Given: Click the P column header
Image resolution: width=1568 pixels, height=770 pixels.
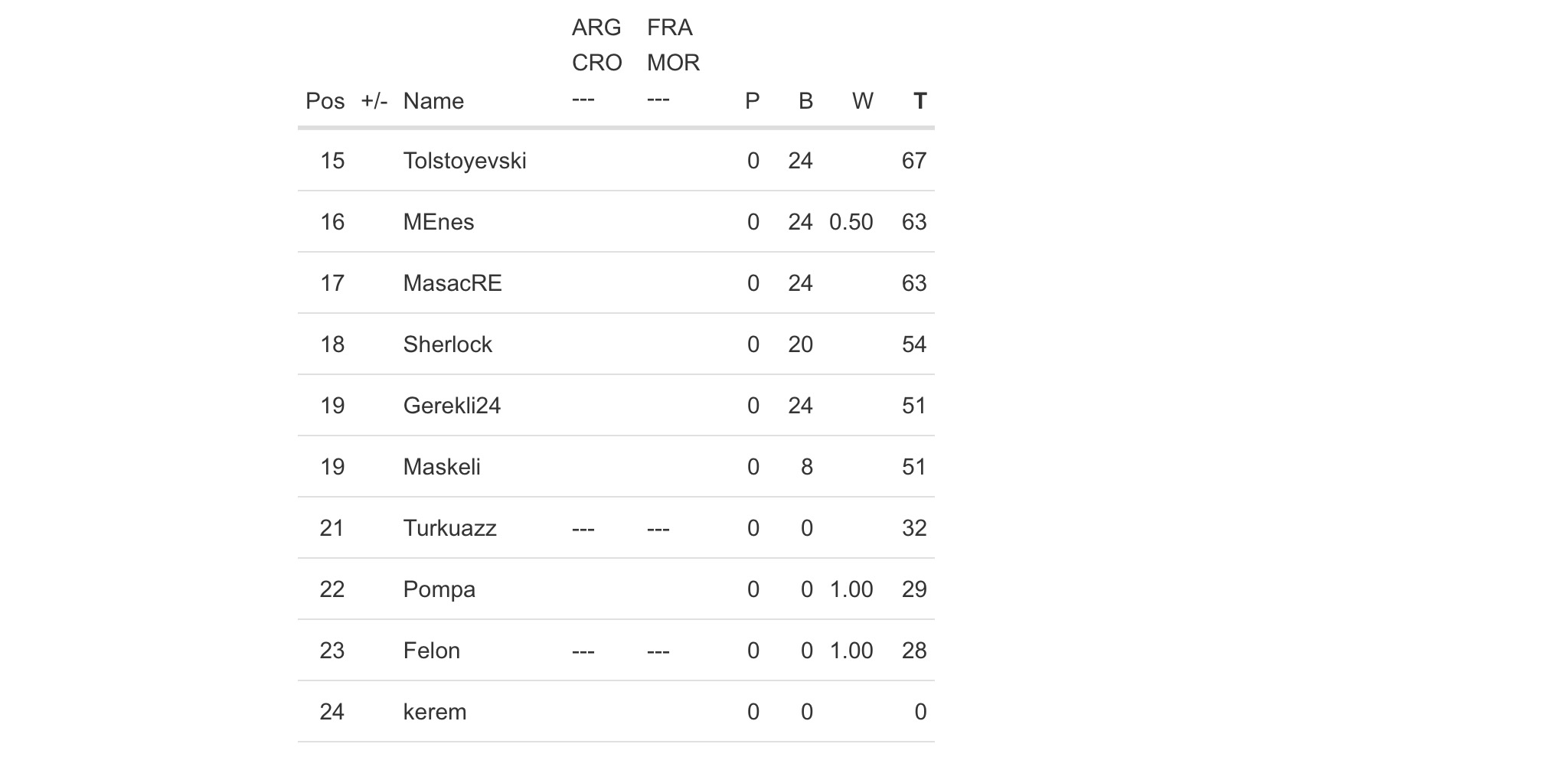Looking at the screenshot, I should [752, 101].
